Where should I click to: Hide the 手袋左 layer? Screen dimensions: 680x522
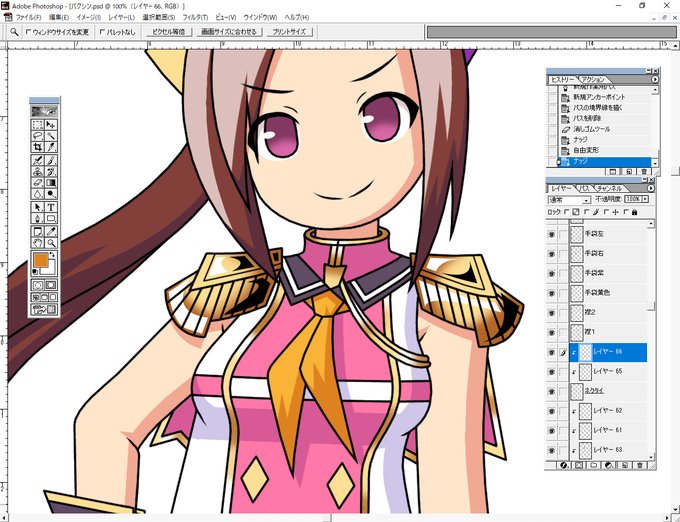(552, 235)
